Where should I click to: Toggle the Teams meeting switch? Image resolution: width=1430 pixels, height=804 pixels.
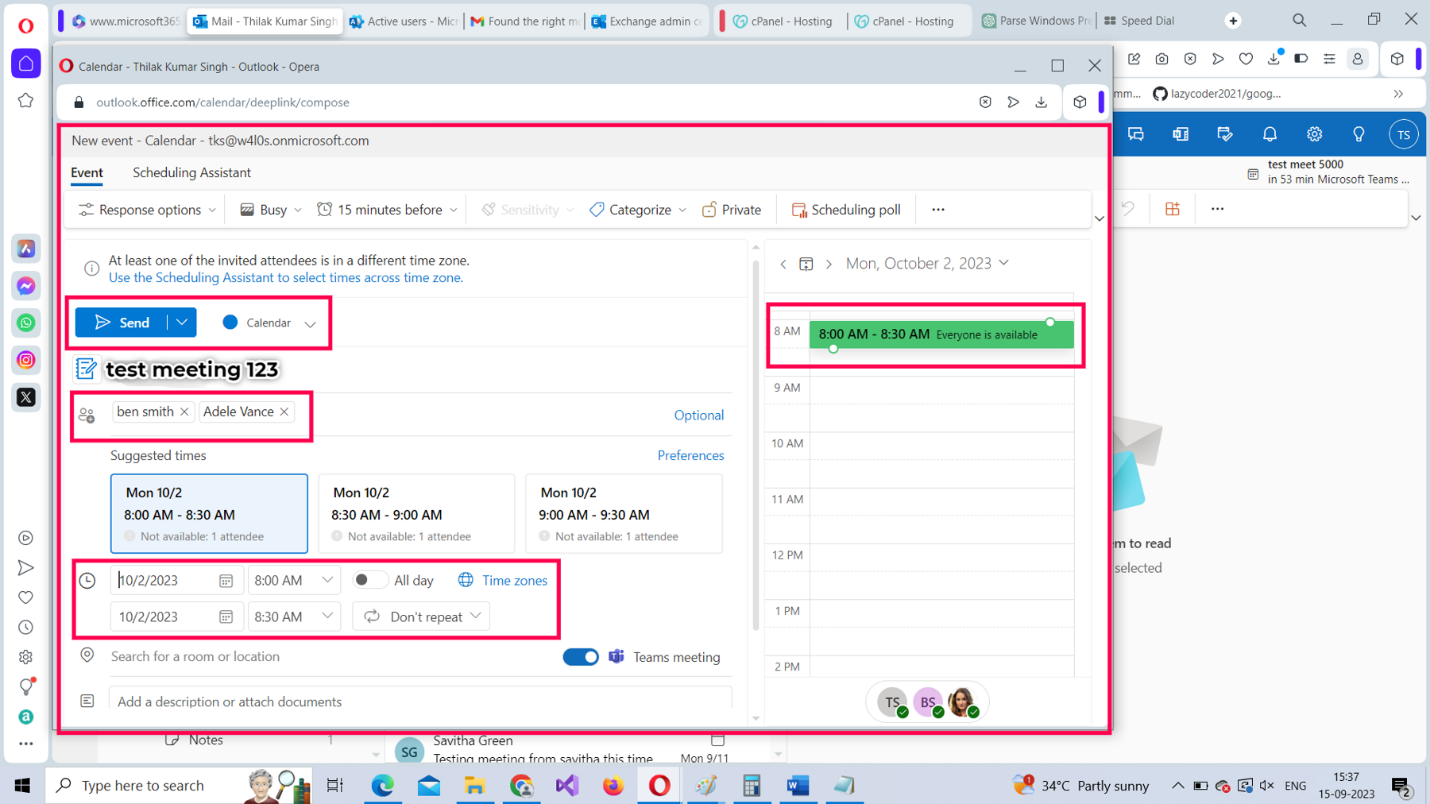click(x=580, y=657)
